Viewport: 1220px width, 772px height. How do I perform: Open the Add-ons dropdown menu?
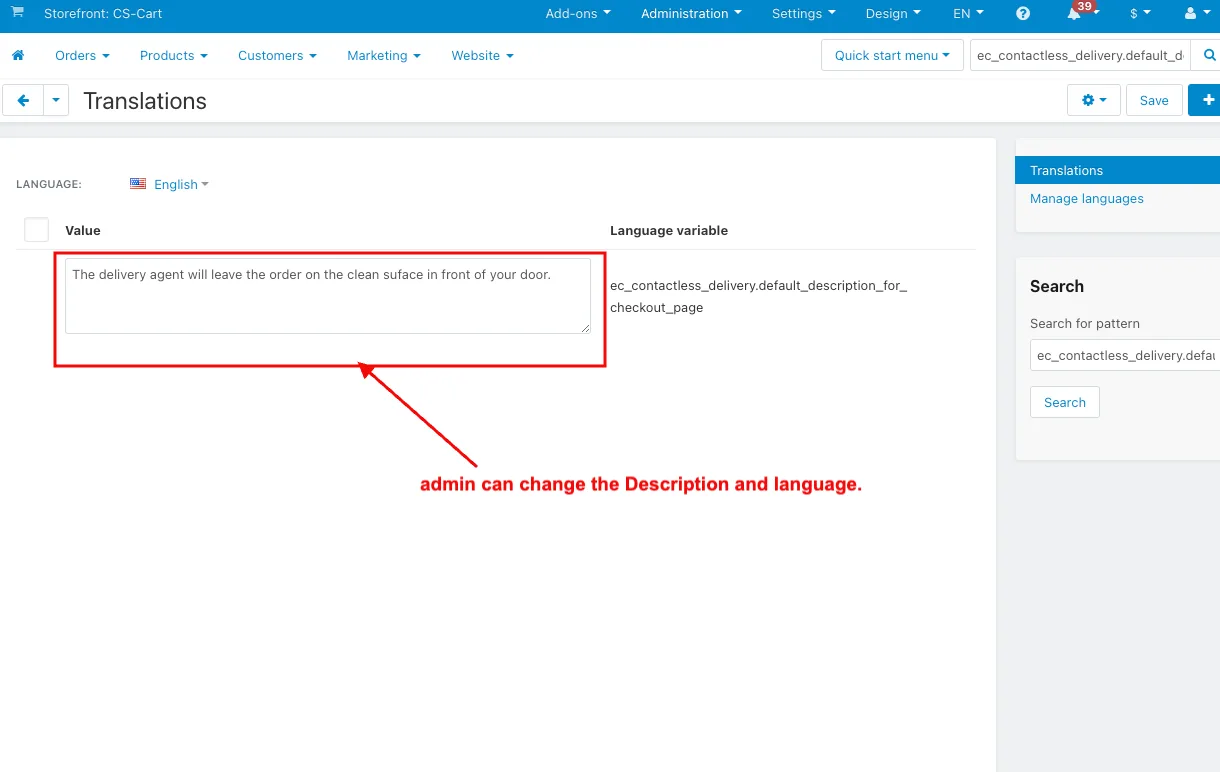pyautogui.click(x=578, y=14)
